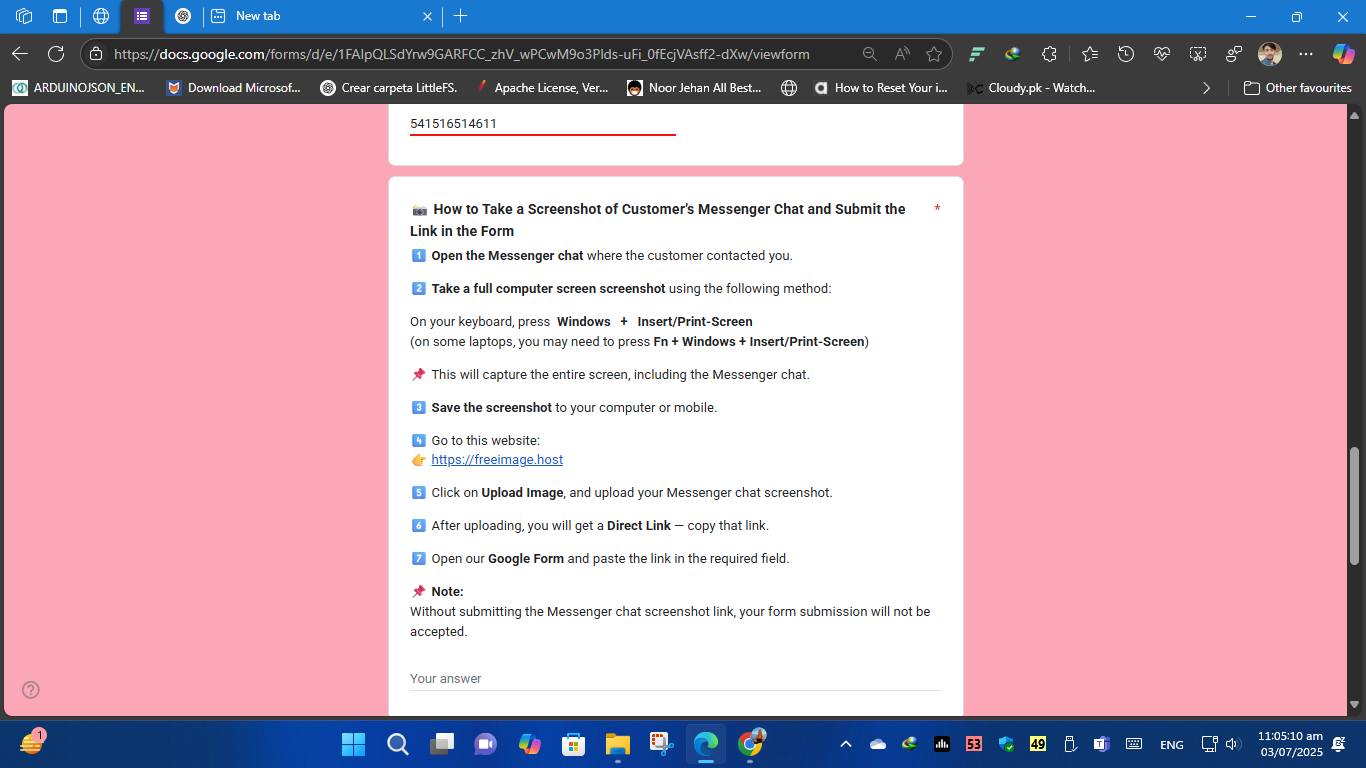Open browser Extensions puzzle icon
The width and height of the screenshot is (1366, 768).
pos(1049,54)
